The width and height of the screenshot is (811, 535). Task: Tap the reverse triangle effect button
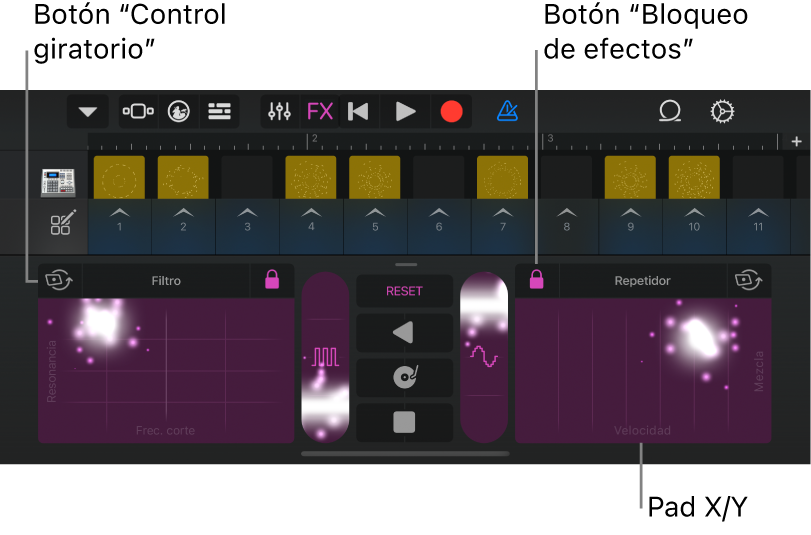click(404, 333)
